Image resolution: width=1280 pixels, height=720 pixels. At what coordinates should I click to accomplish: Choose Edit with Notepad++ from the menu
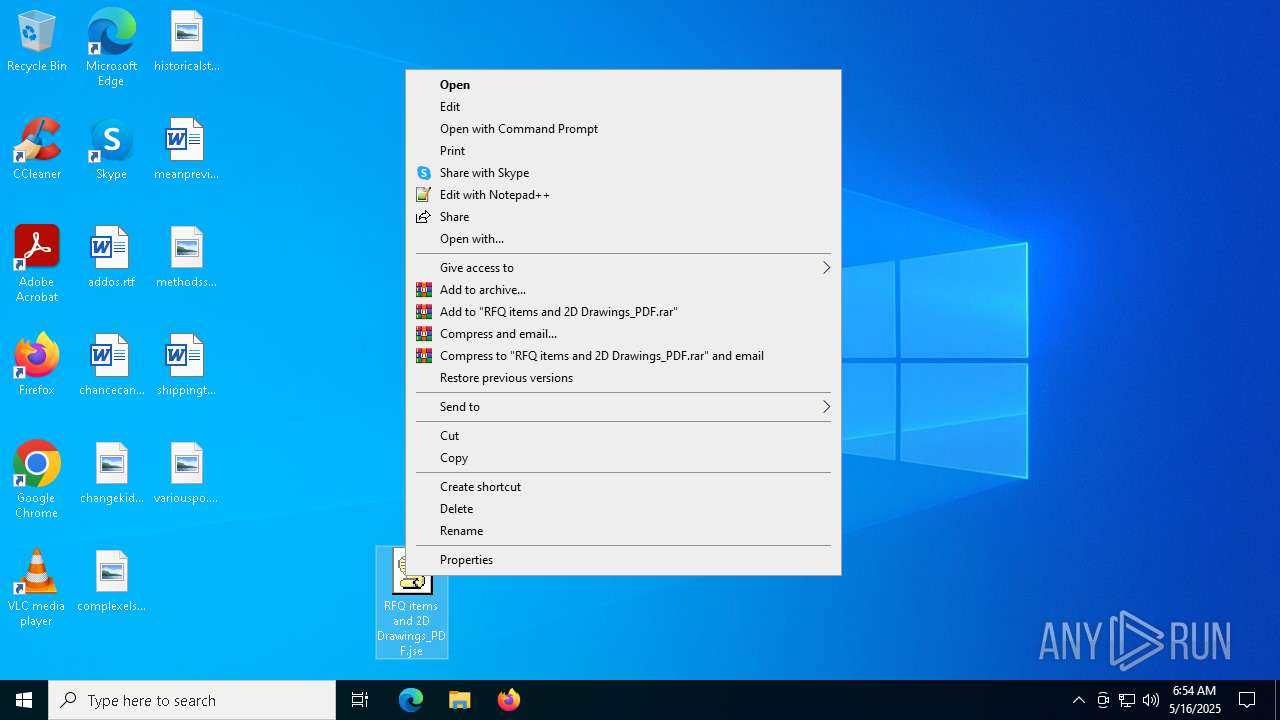click(x=623, y=195)
